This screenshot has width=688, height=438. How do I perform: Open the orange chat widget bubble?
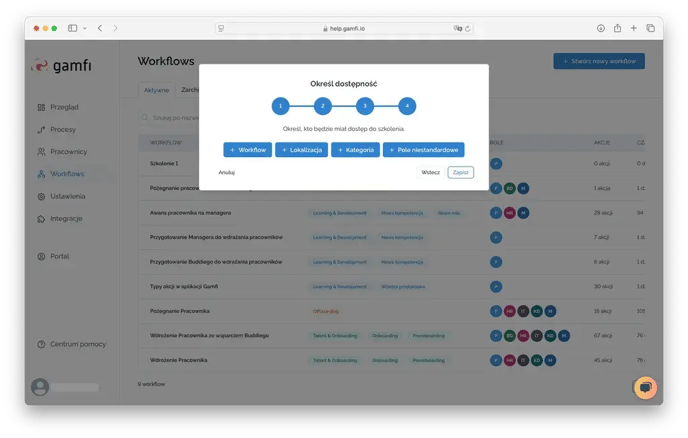tap(645, 387)
